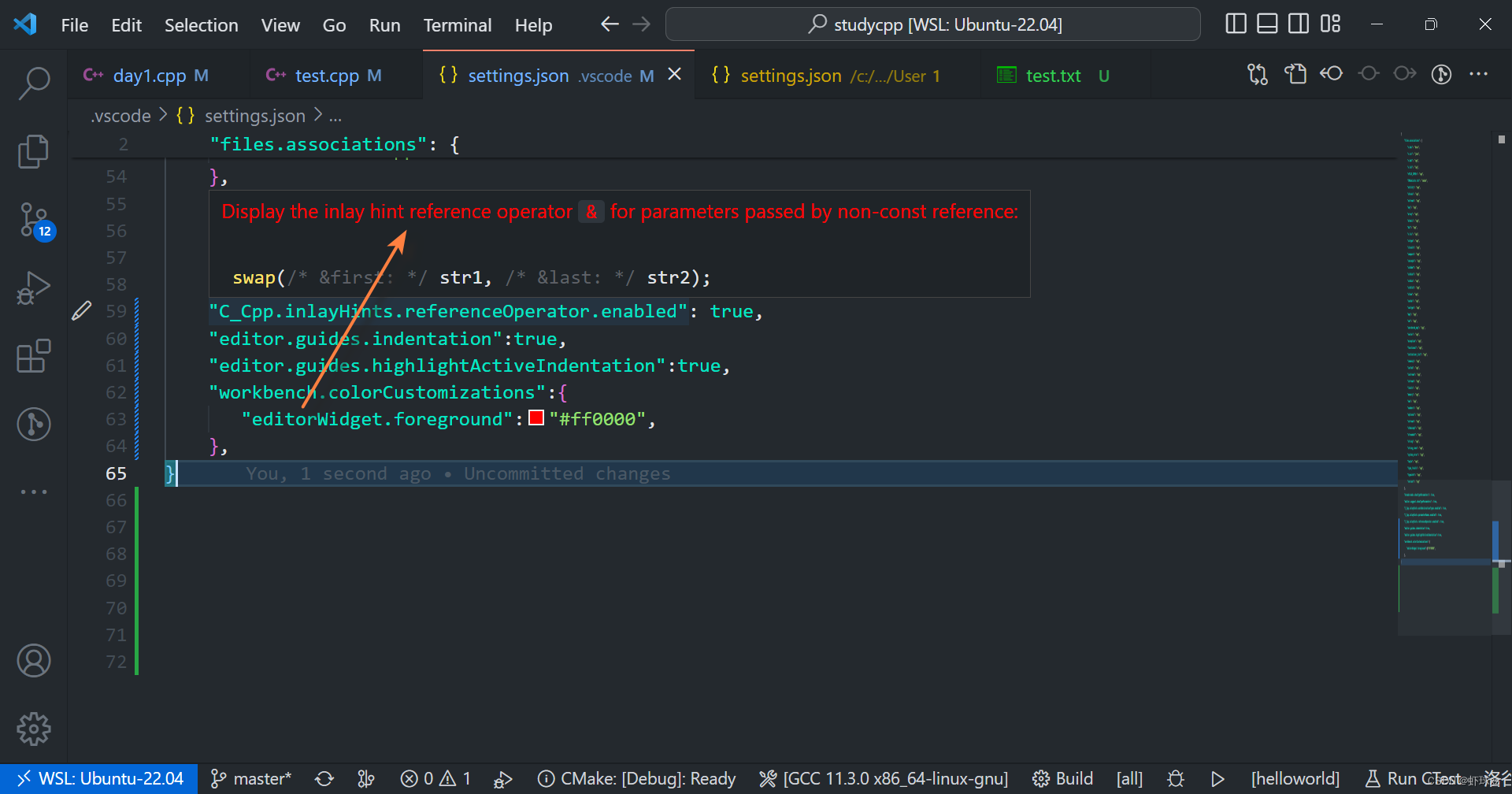
Task: Open the Help menu
Action: tap(533, 25)
